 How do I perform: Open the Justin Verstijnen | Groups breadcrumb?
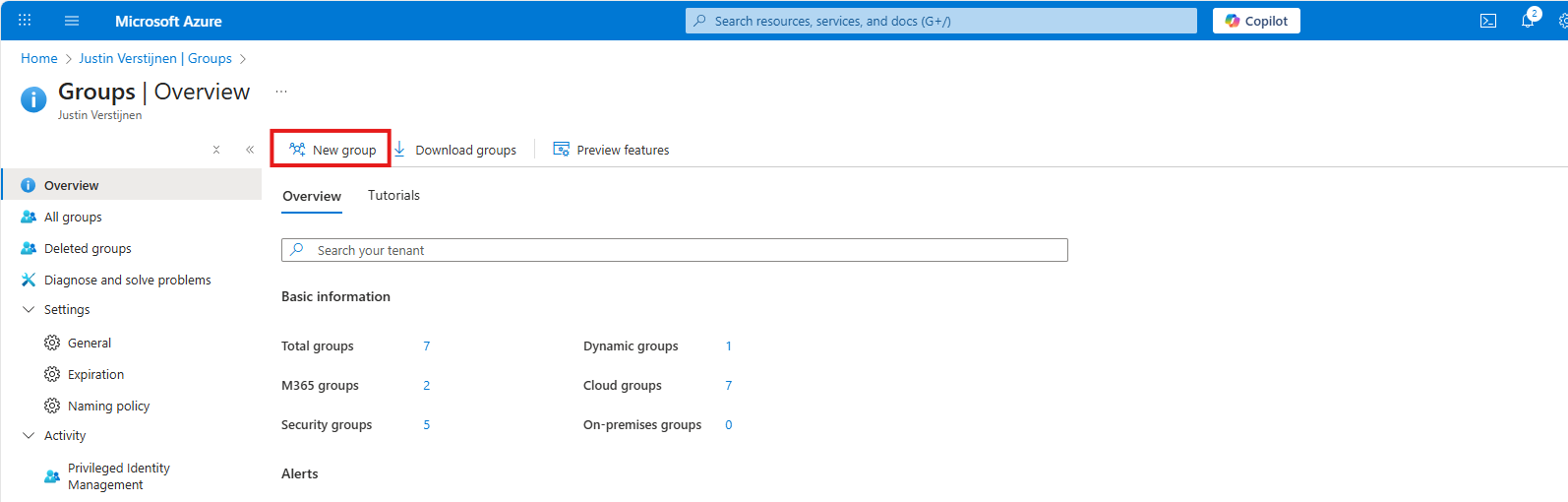(x=155, y=58)
